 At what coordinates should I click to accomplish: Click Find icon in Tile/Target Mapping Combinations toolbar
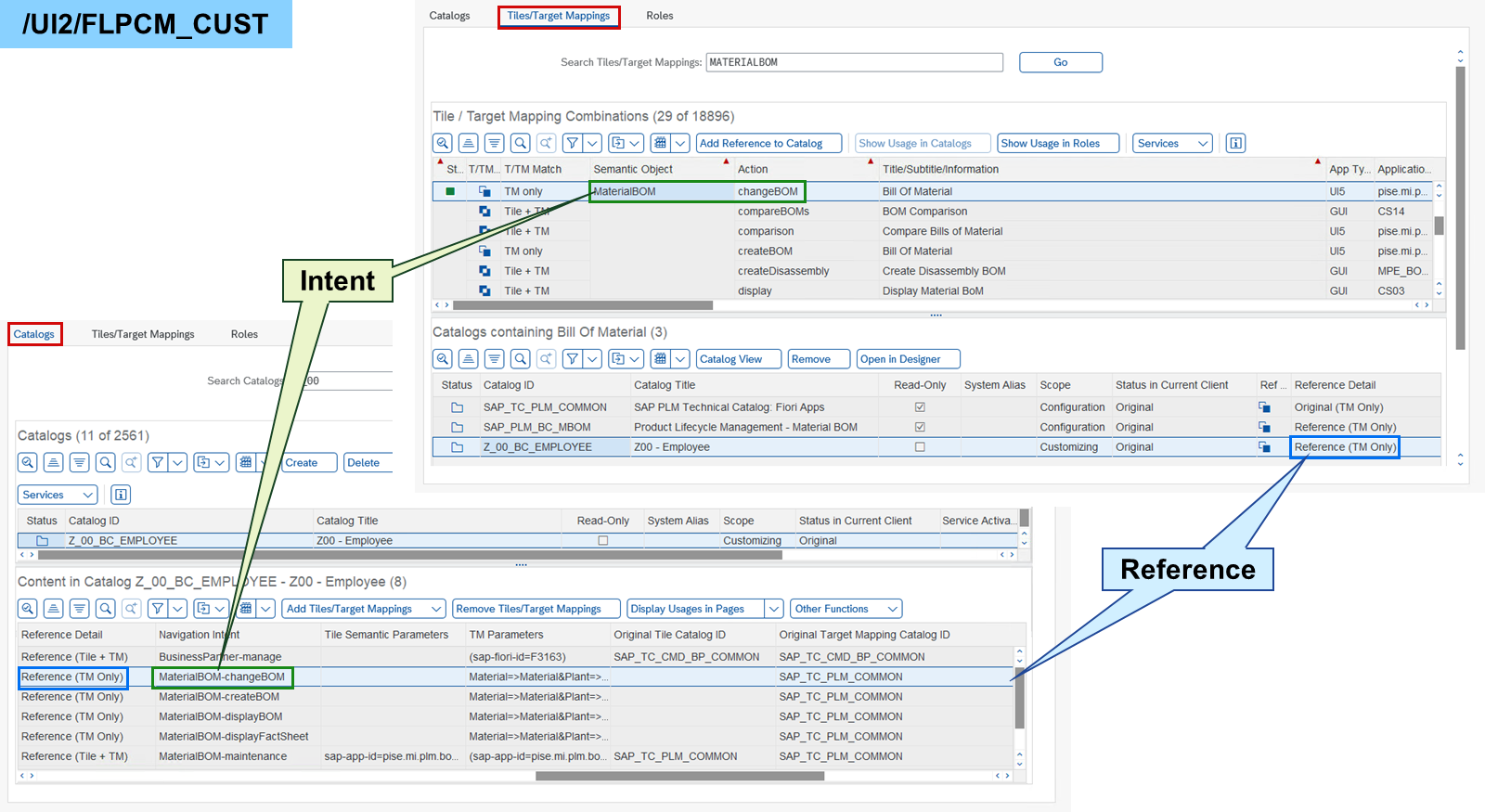(x=521, y=143)
